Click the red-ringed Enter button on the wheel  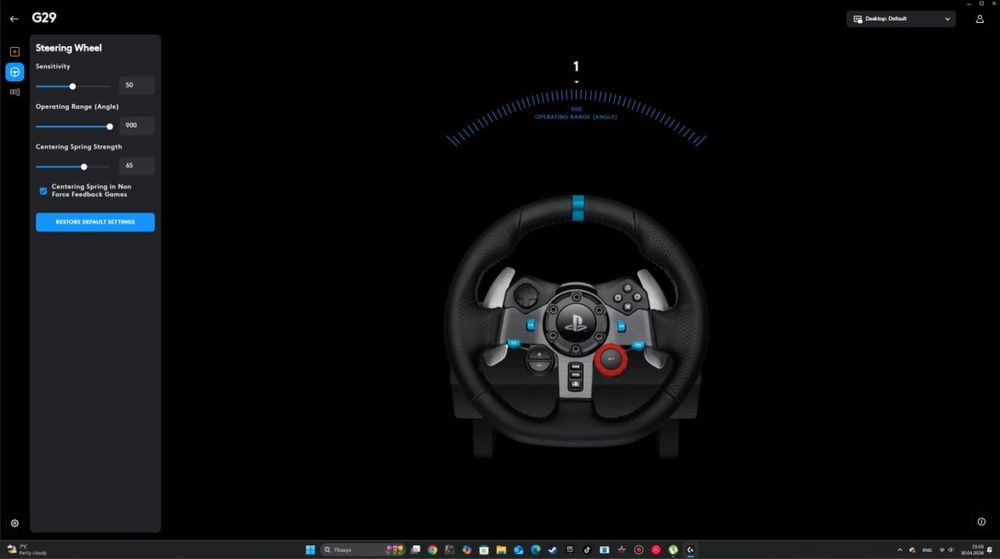[610, 359]
